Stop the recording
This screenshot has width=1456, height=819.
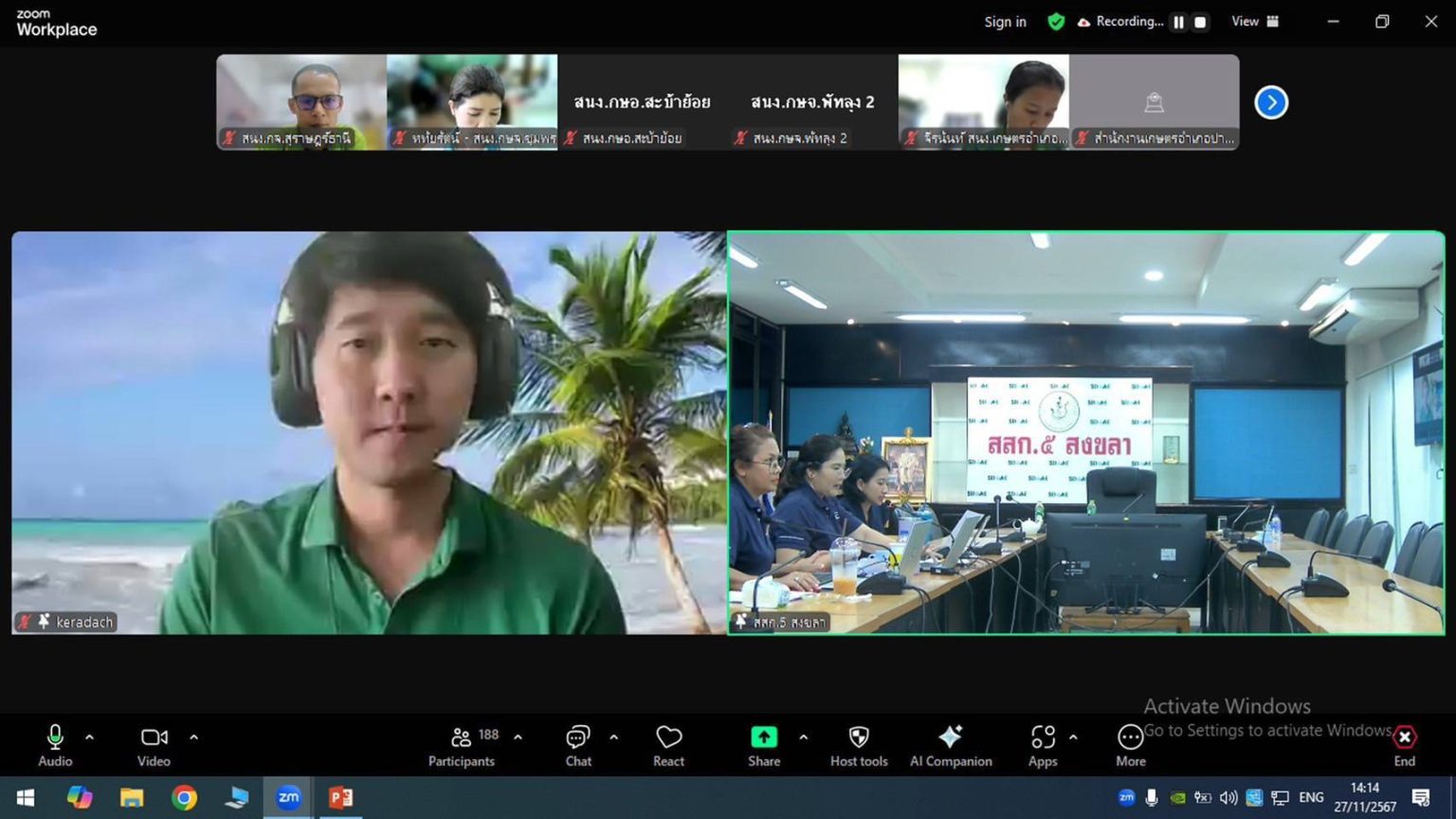(x=1200, y=22)
